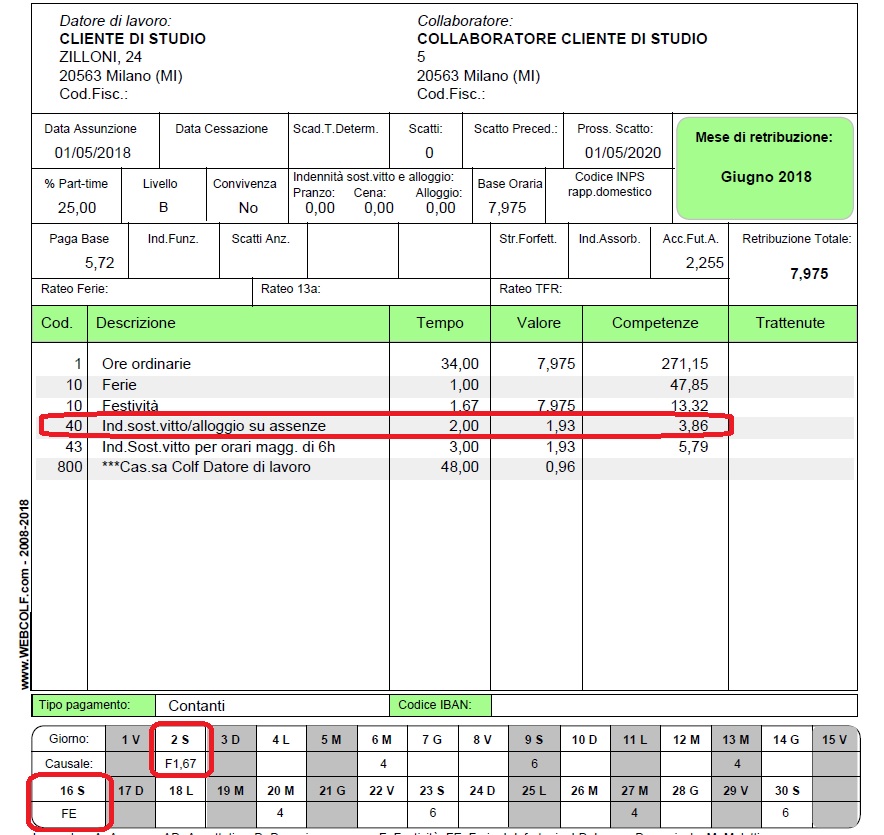Click the empty Codice IBAN field

672,705
